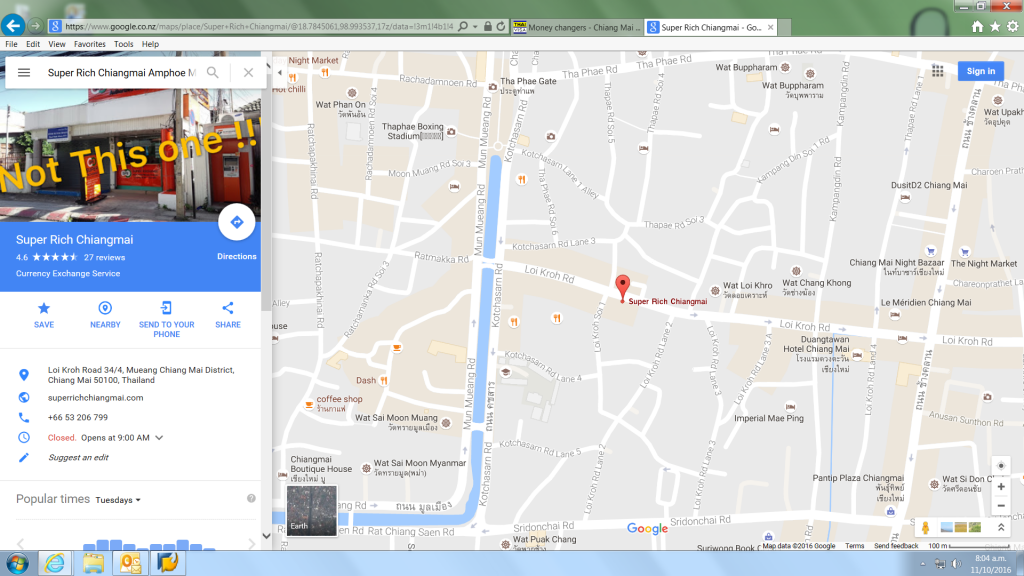Click the help icon beside Popular times
The height and width of the screenshot is (576, 1024).
(251, 498)
